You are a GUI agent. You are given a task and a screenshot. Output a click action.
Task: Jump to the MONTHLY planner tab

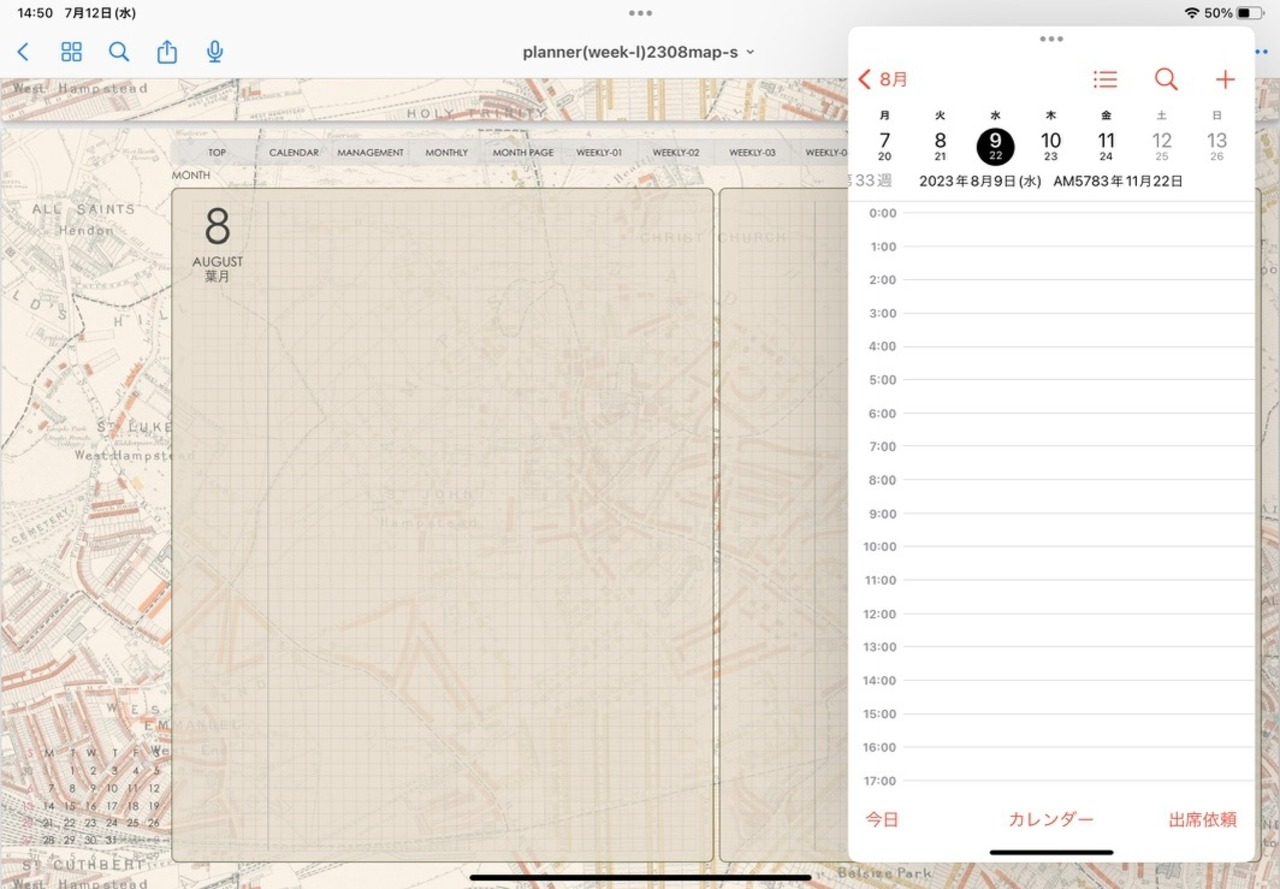click(x=446, y=153)
